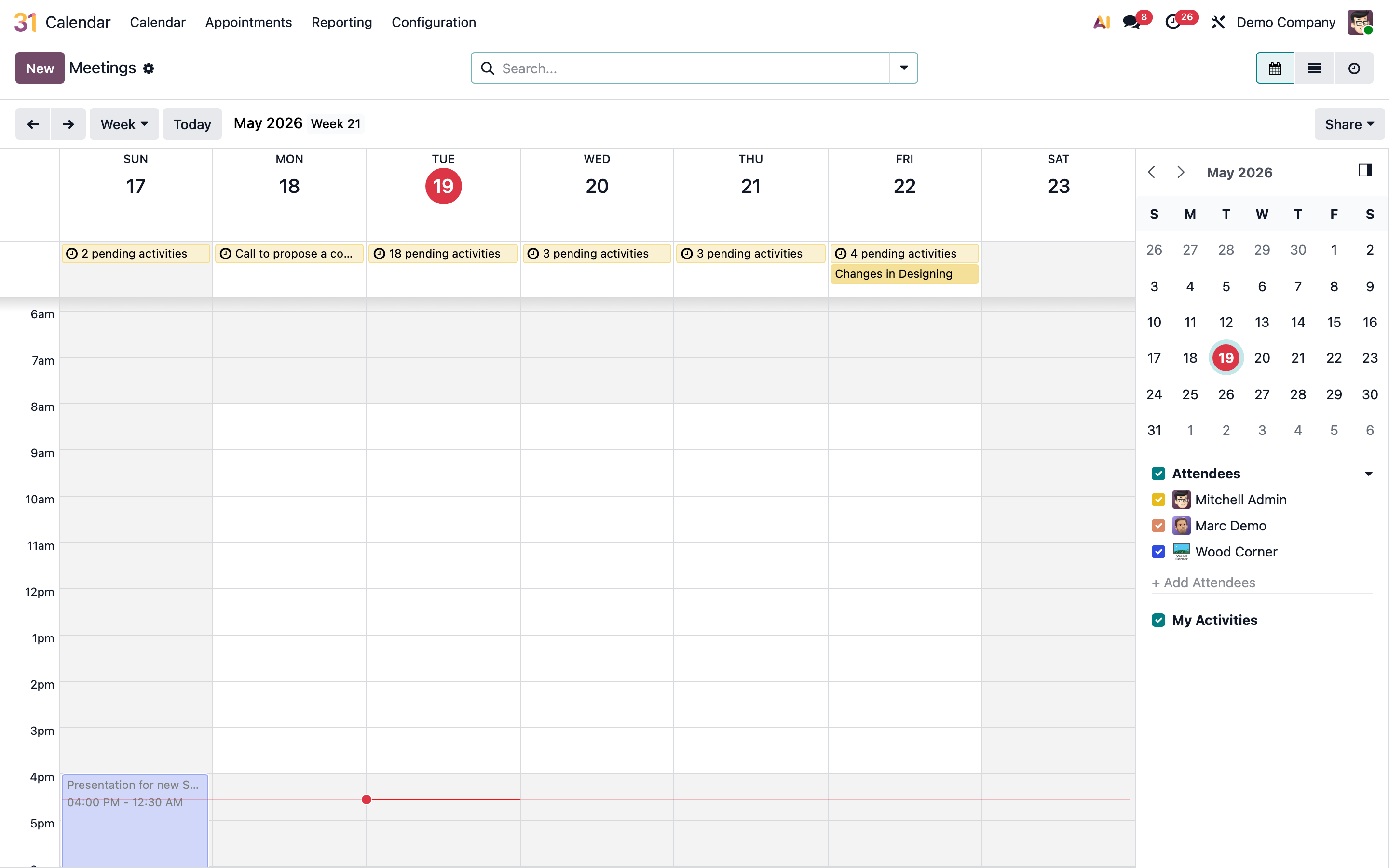Open the Share dropdown
This screenshot has height=868, width=1389.
(x=1349, y=124)
